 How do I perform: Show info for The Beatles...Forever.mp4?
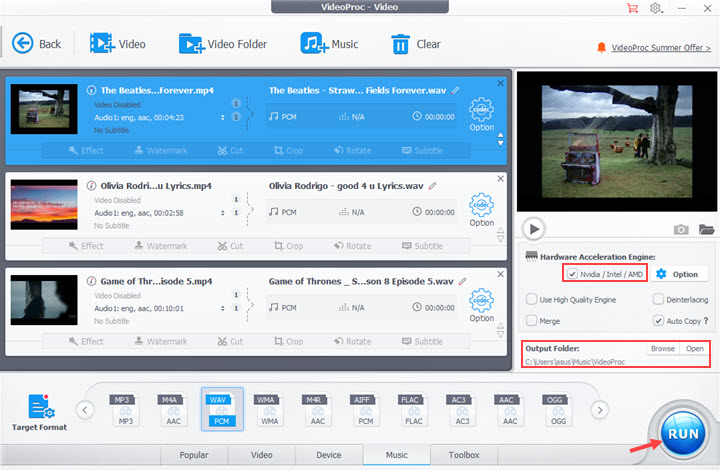(x=91, y=90)
